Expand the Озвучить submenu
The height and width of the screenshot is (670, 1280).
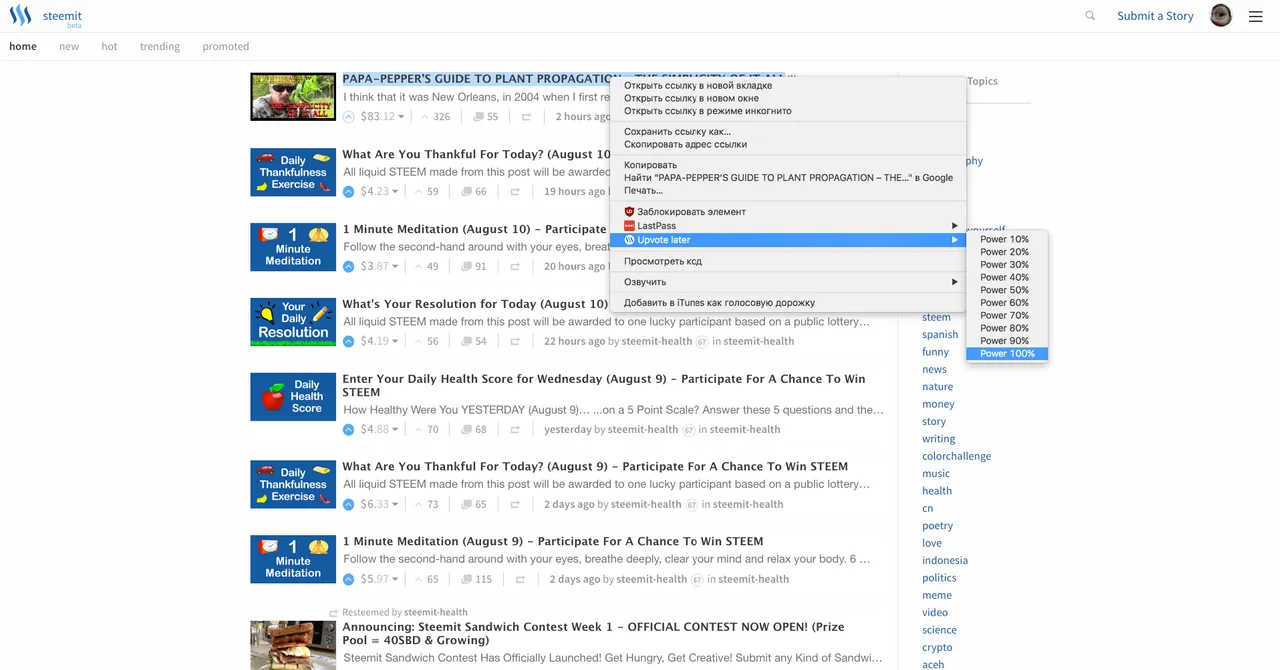[x=954, y=282]
